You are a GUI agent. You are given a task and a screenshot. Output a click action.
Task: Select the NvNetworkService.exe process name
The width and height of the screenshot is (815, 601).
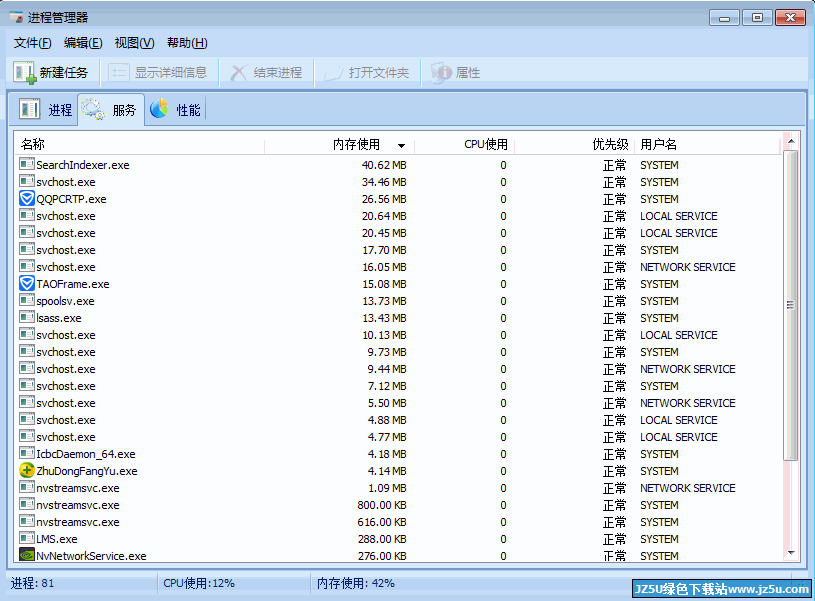tap(91, 556)
